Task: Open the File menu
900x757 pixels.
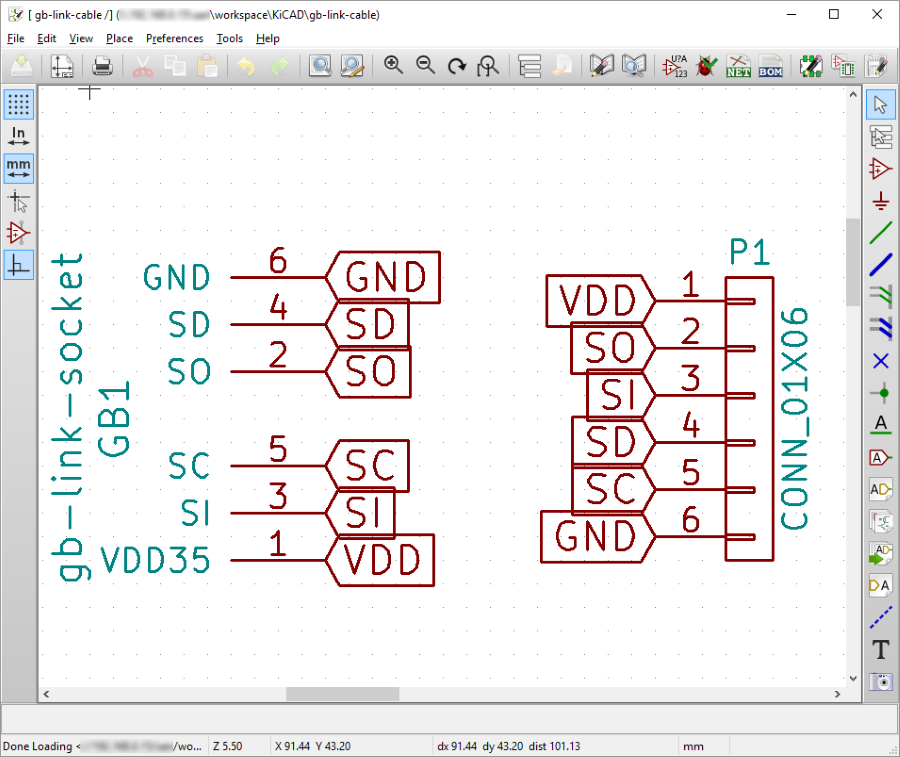Action: point(15,38)
